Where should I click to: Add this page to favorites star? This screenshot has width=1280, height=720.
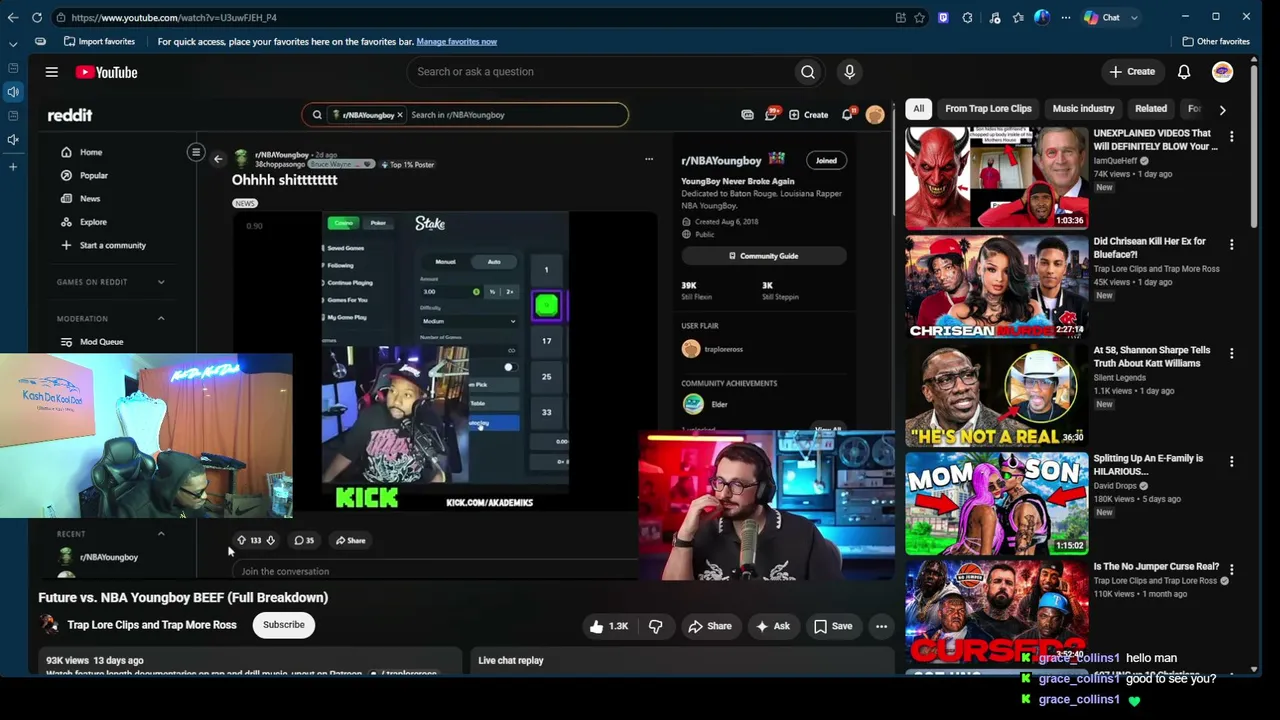[919, 17]
